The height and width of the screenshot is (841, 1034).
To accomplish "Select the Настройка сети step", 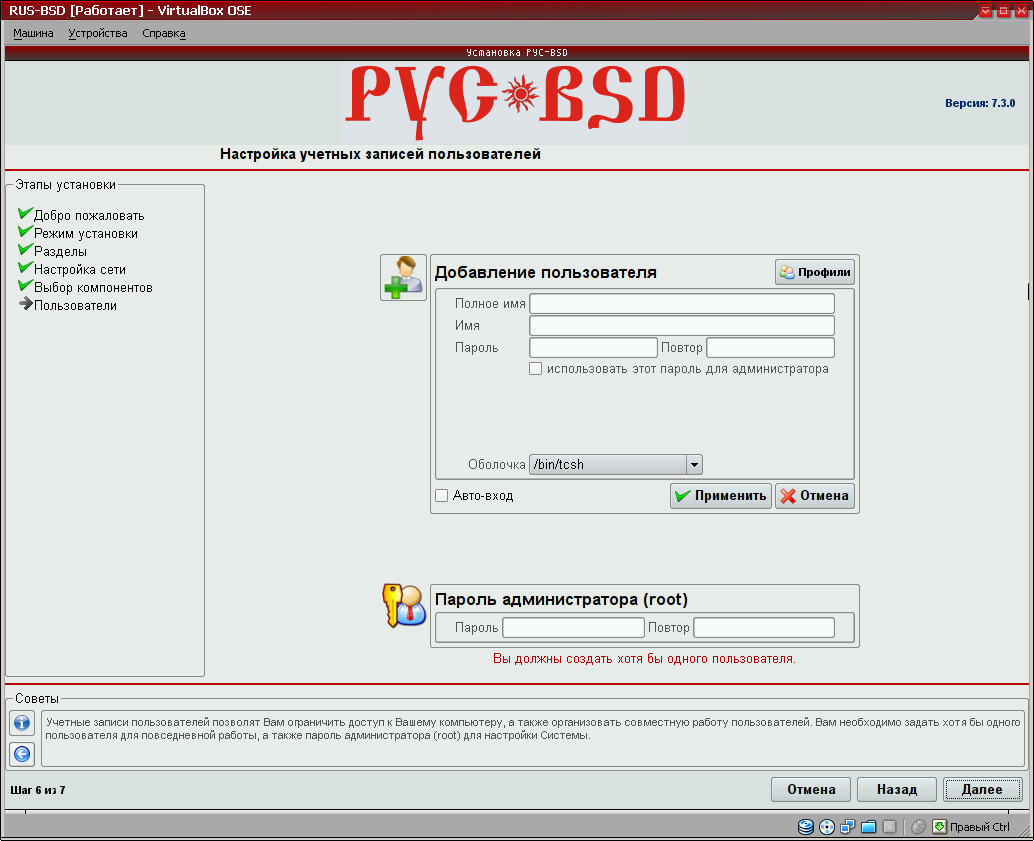I will [79, 269].
